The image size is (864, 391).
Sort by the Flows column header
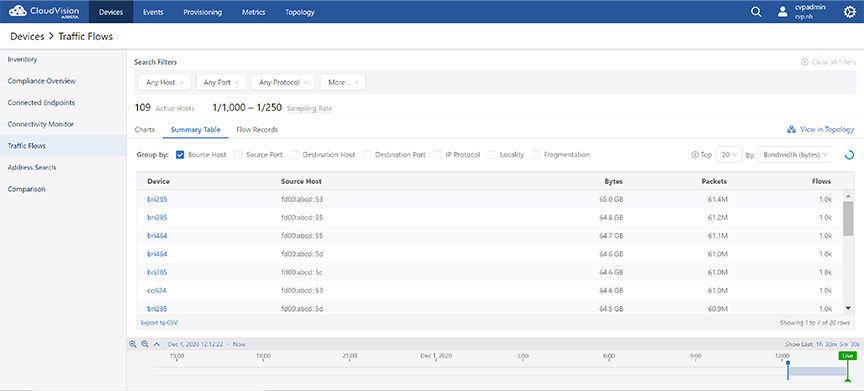pyautogui.click(x=822, y=181)
